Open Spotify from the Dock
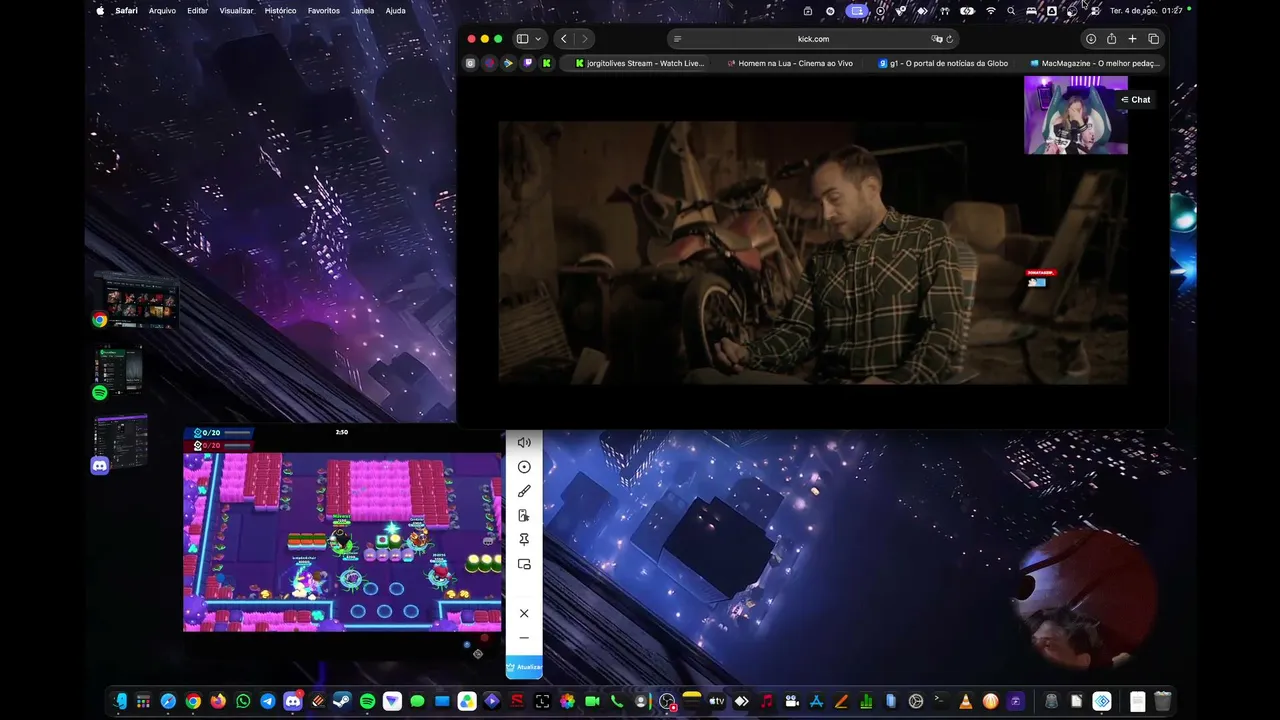Screen dimensions: 1280x720 367,701
